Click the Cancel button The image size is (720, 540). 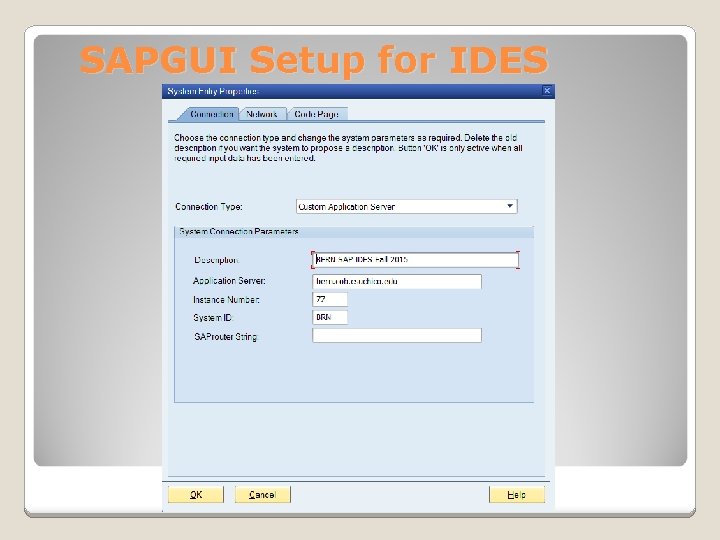click(263, 495)
